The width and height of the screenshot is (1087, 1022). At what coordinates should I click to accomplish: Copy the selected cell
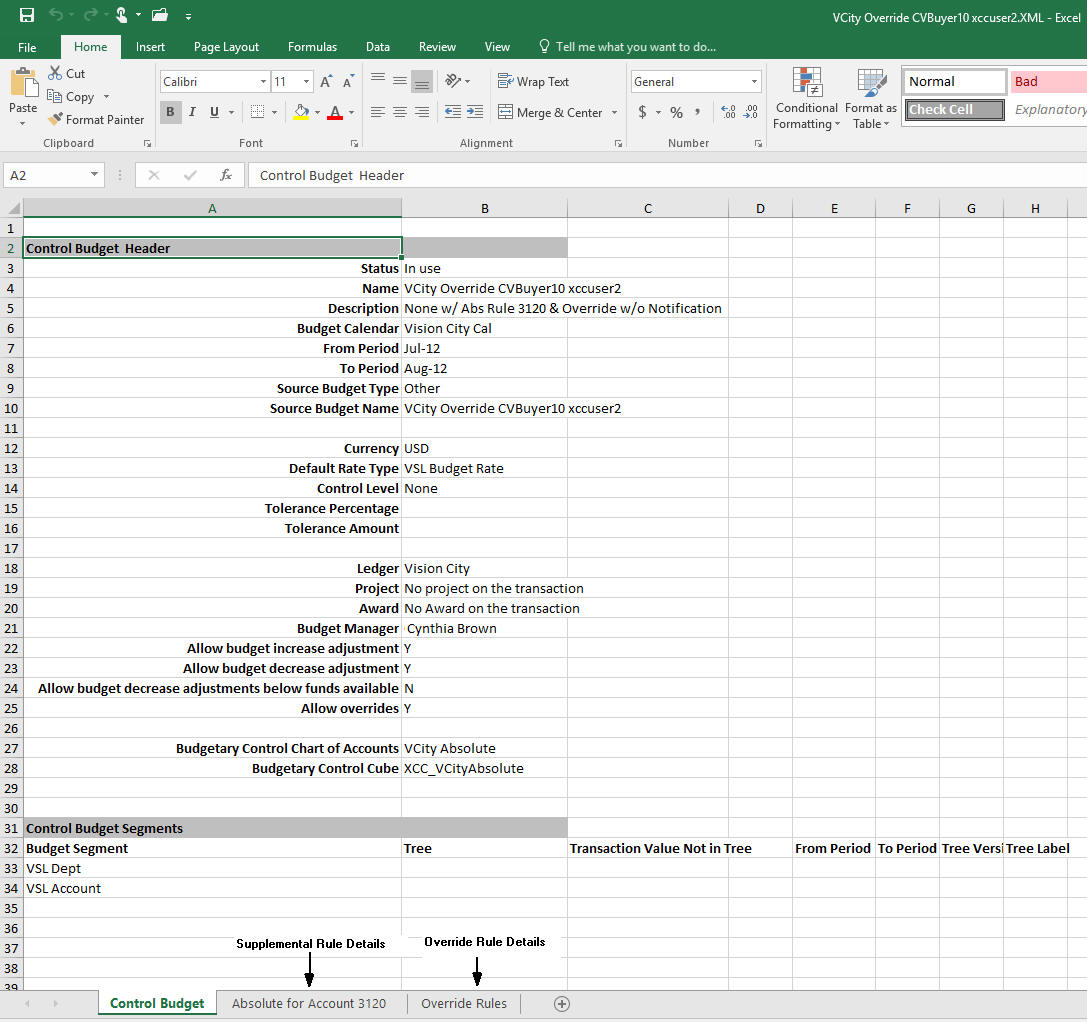[71, 96]
